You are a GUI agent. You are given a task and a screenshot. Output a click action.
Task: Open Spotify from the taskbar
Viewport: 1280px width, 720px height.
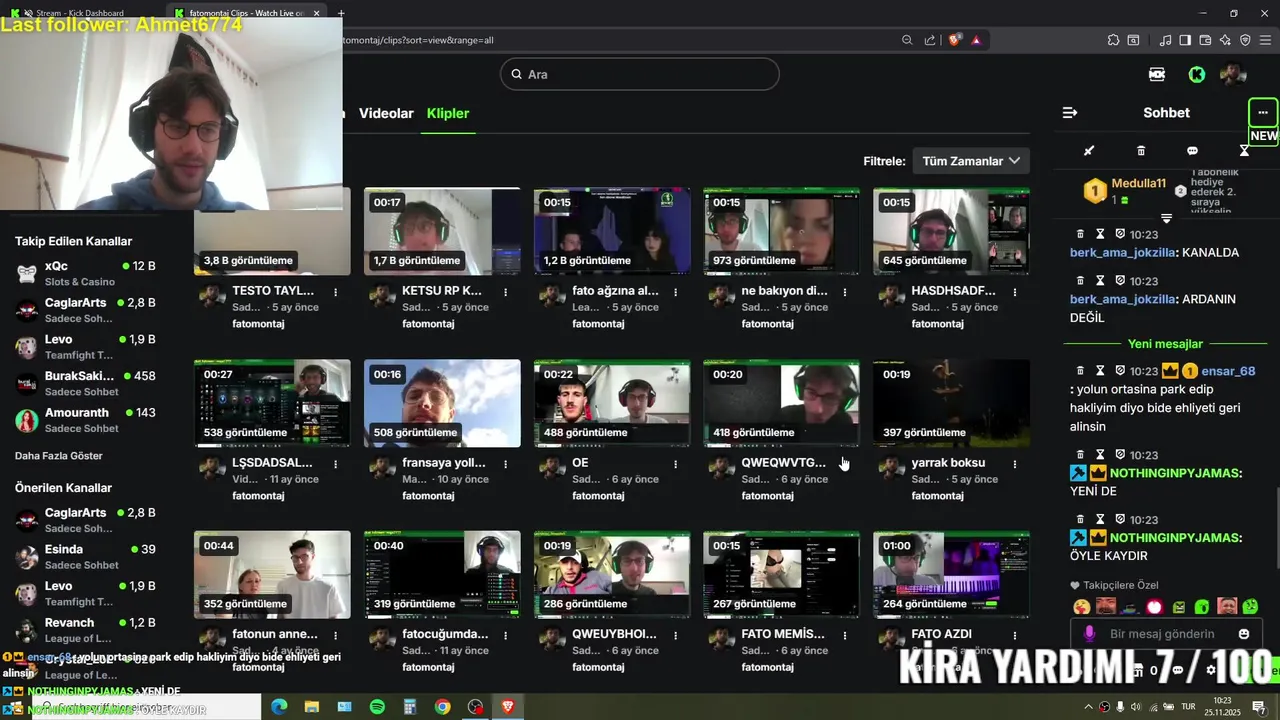tap(377, 707)
